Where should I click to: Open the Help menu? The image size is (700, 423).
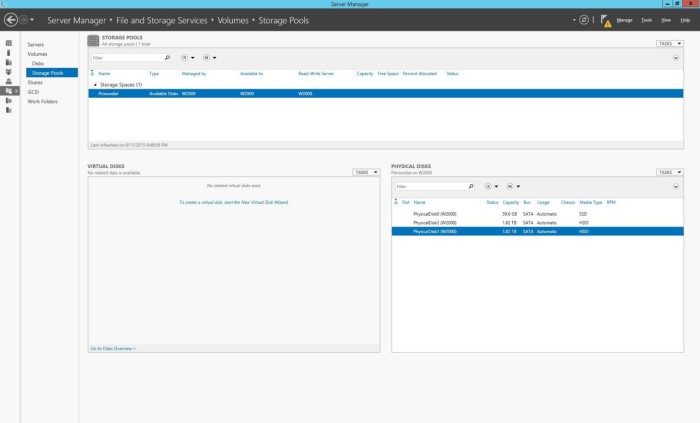pyautogui.click(x=685, y=20)
